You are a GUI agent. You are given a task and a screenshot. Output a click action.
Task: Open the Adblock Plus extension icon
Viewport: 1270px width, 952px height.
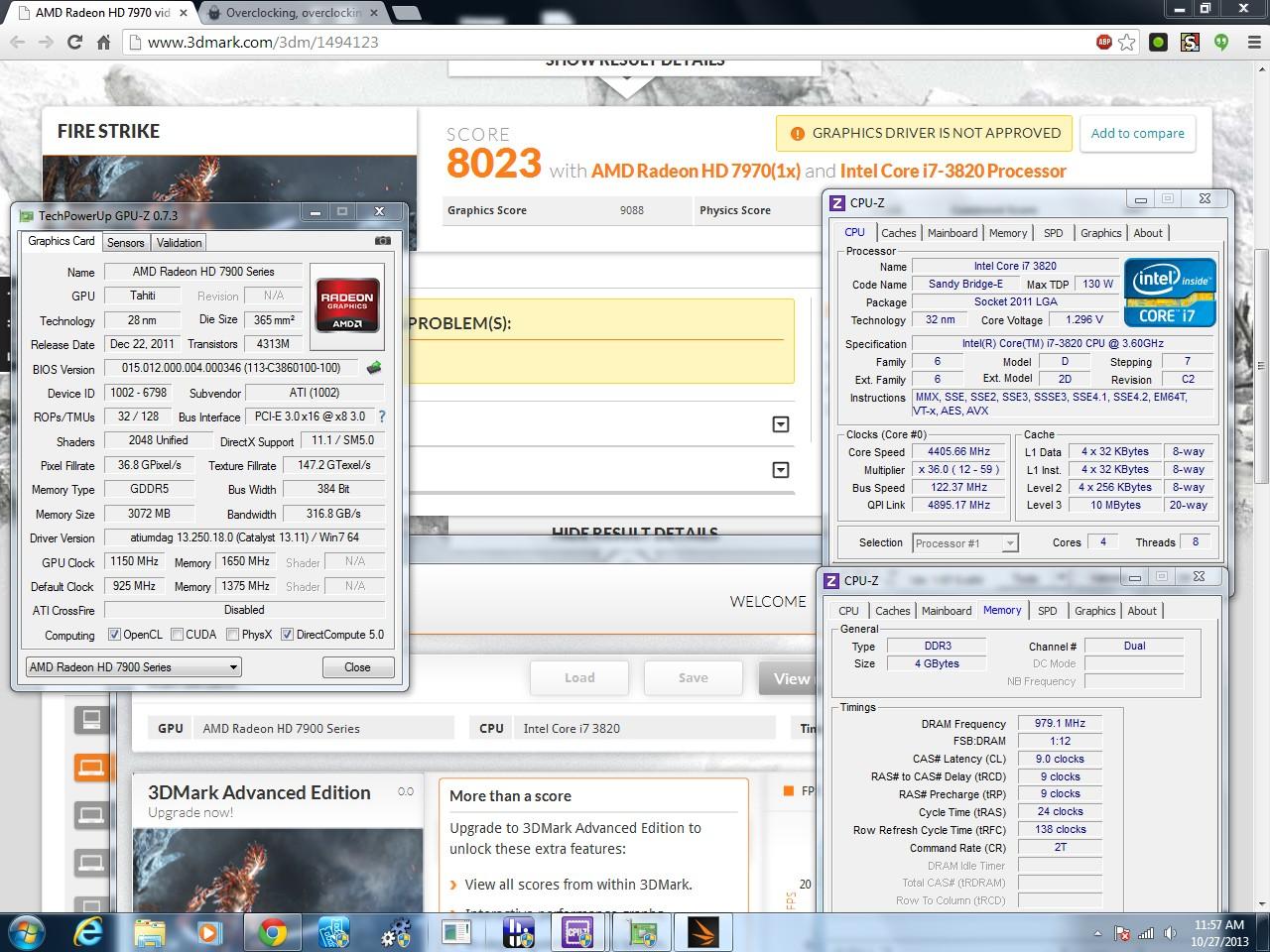[x=1103, y=42]
